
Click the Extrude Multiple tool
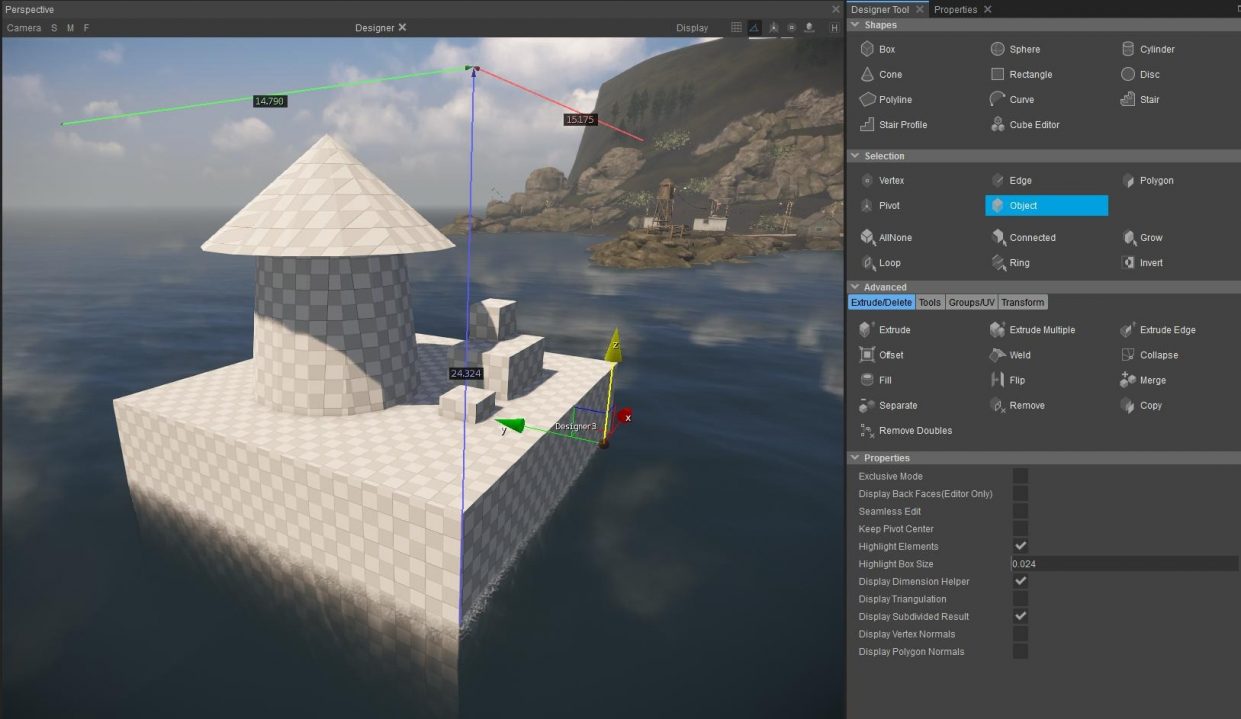[x=1033, y=329]
